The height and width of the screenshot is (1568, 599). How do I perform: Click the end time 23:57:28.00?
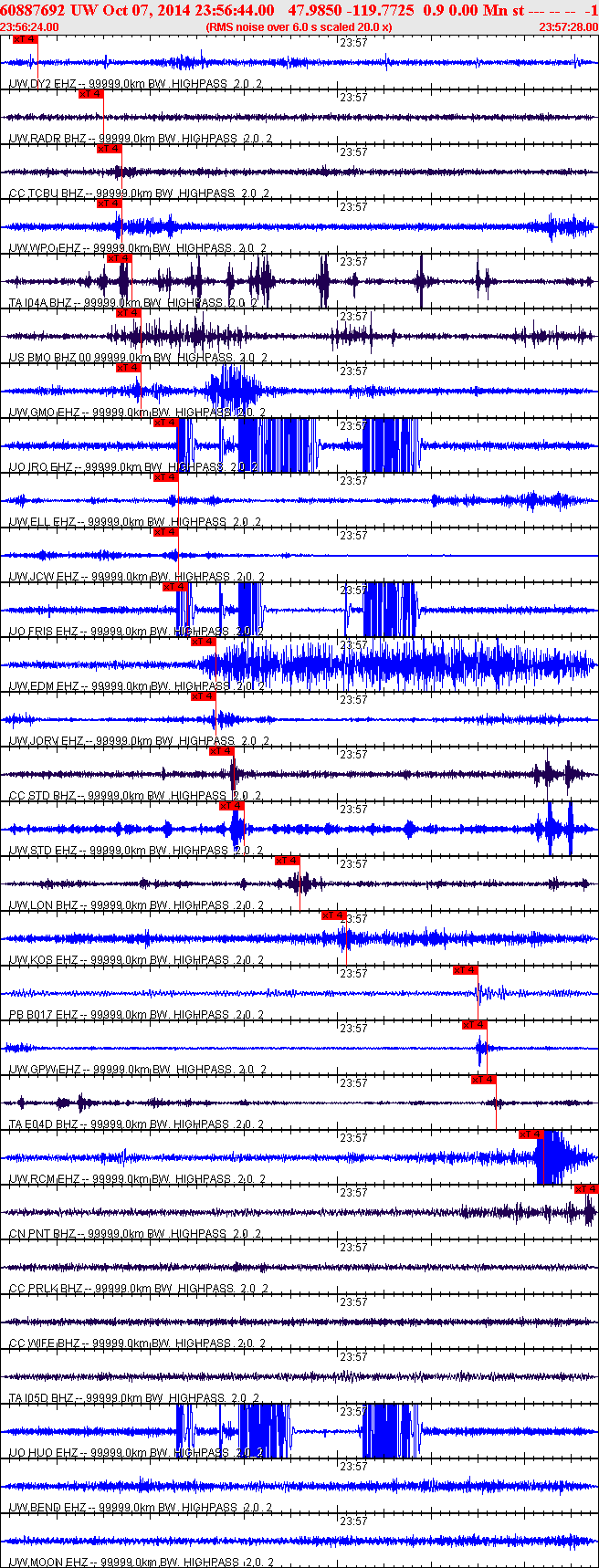coord(567,26)
